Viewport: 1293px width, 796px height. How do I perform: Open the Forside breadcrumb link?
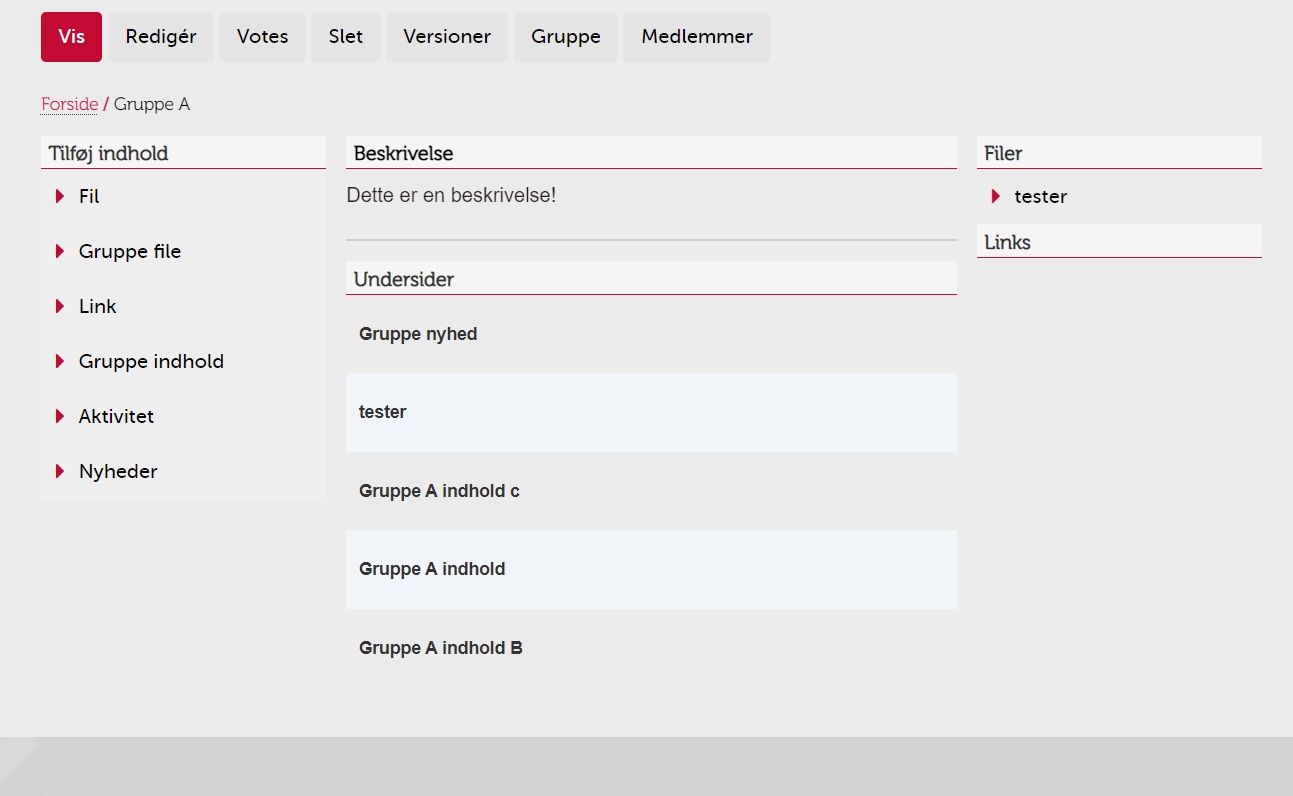pyautogui.click(x=68, y=103)
